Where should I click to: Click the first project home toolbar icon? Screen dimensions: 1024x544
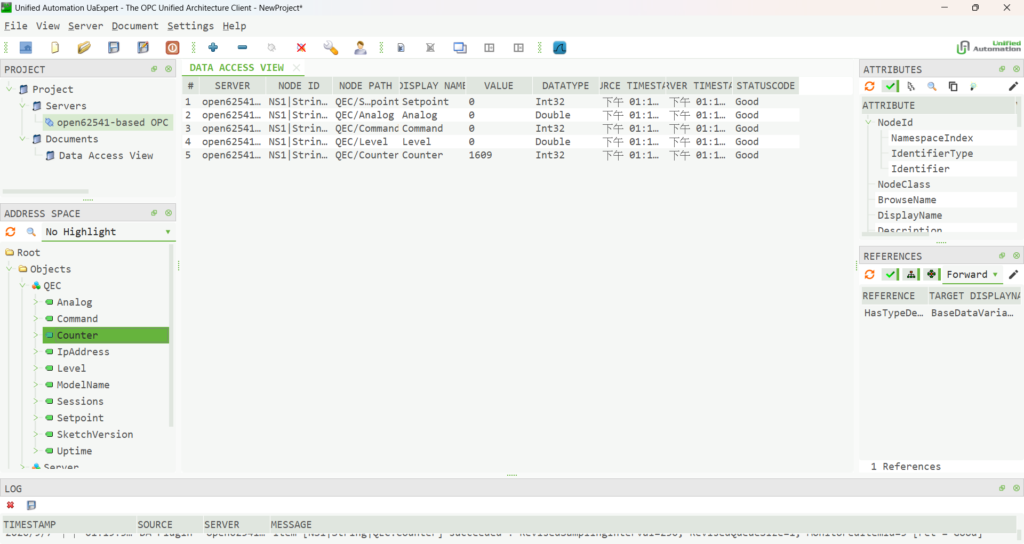(25, 48)
